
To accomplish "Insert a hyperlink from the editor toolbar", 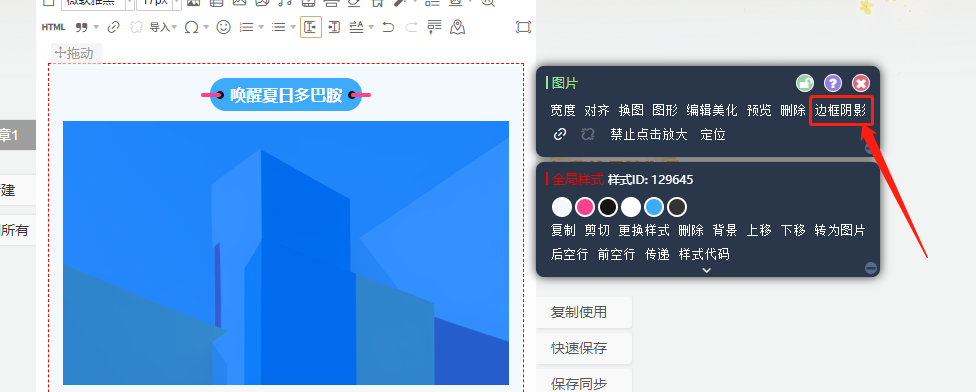I will pyautogui.click(x=113, y=27).
